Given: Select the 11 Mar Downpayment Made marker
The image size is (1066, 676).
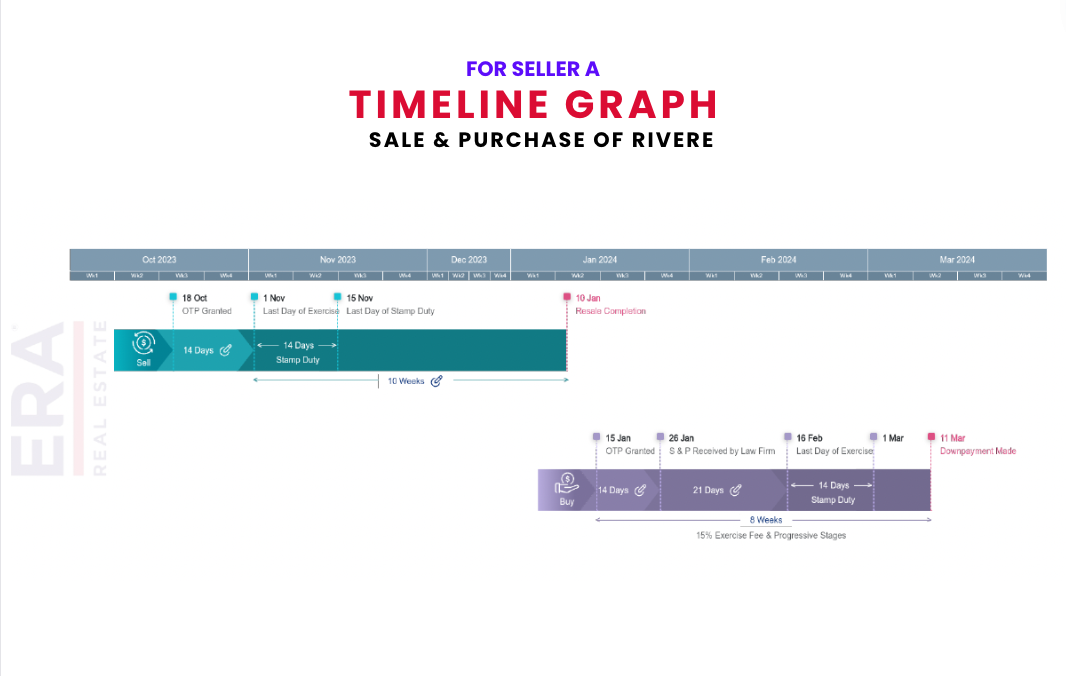Looking at the screenshot, I should click(x=931, y=437).
